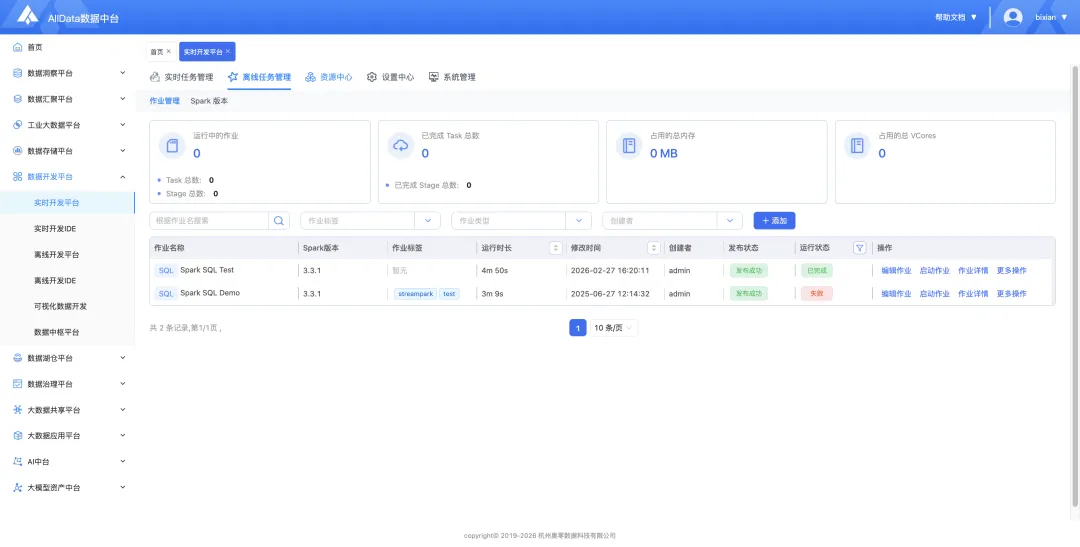
Task: Switch to 离线任务管理 tab
Action: coord(260,77)
